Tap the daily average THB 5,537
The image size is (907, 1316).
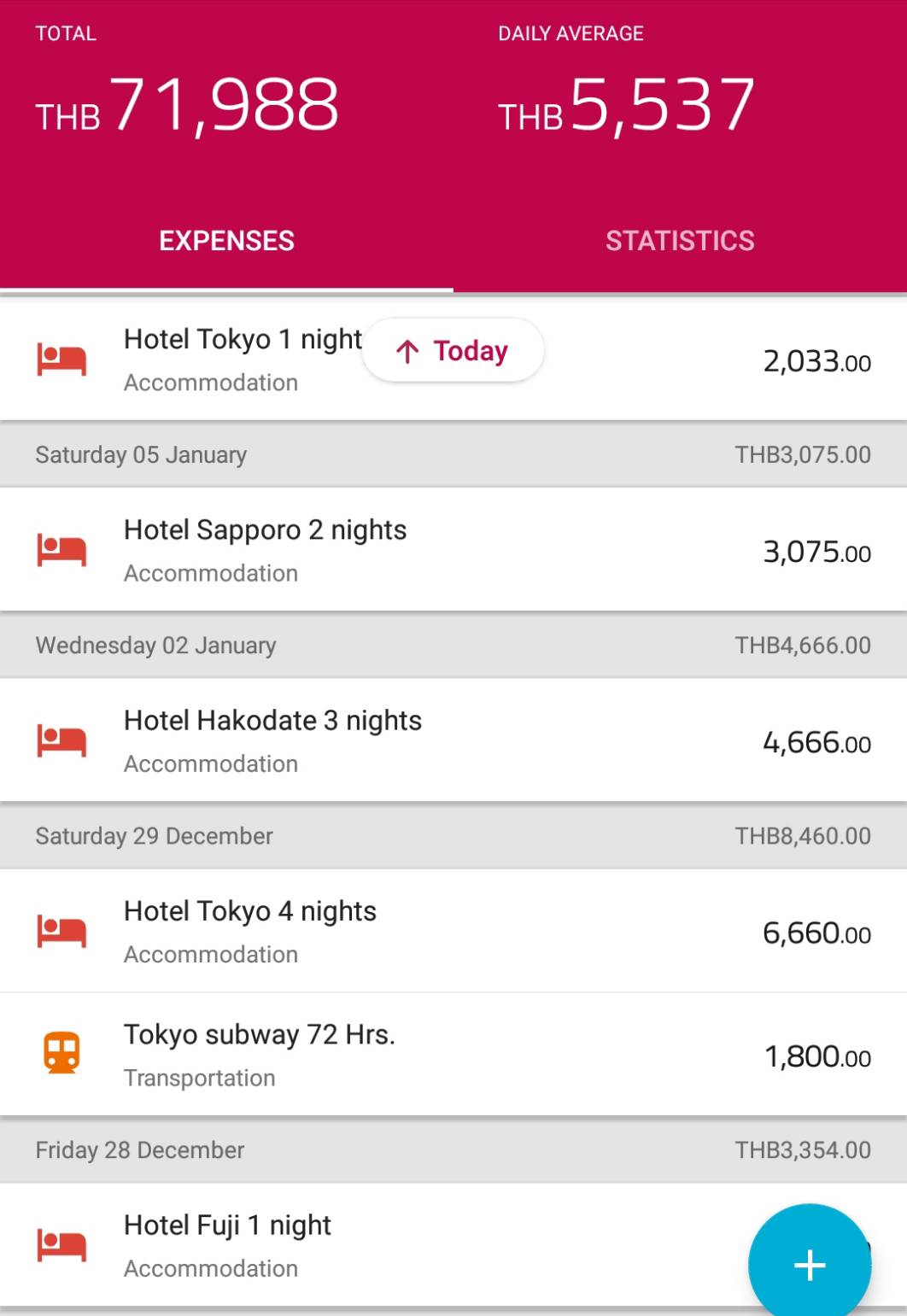pyautogui.click(x=627, y=105)
